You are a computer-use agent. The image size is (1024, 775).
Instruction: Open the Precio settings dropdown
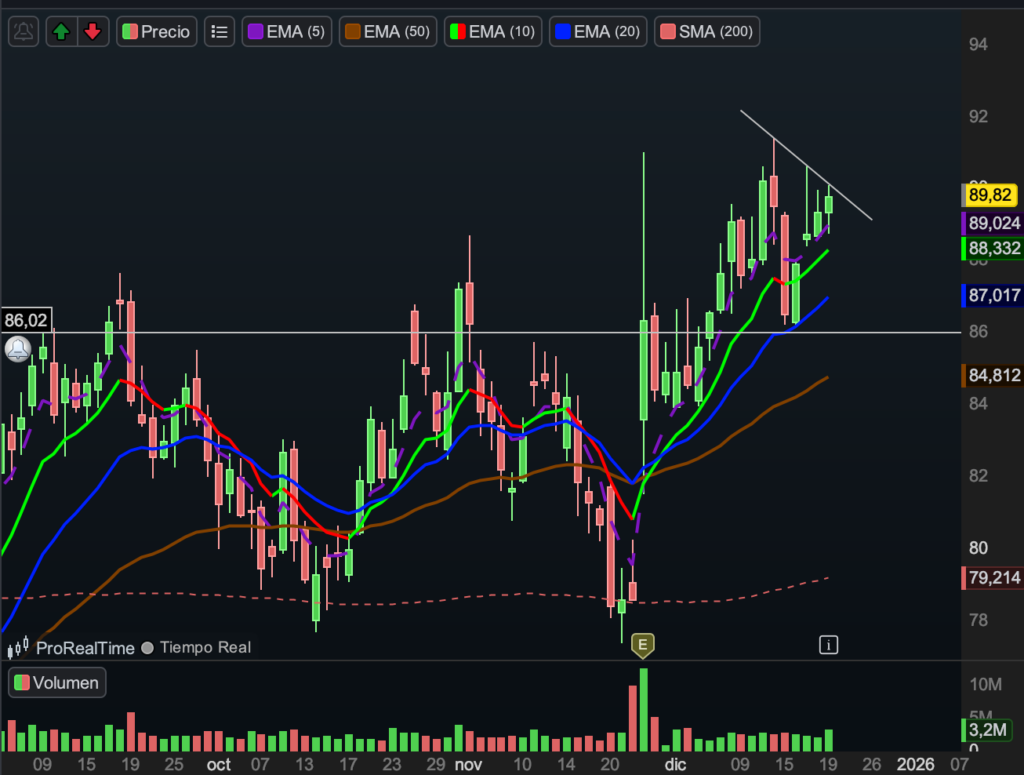click(156, 31)
